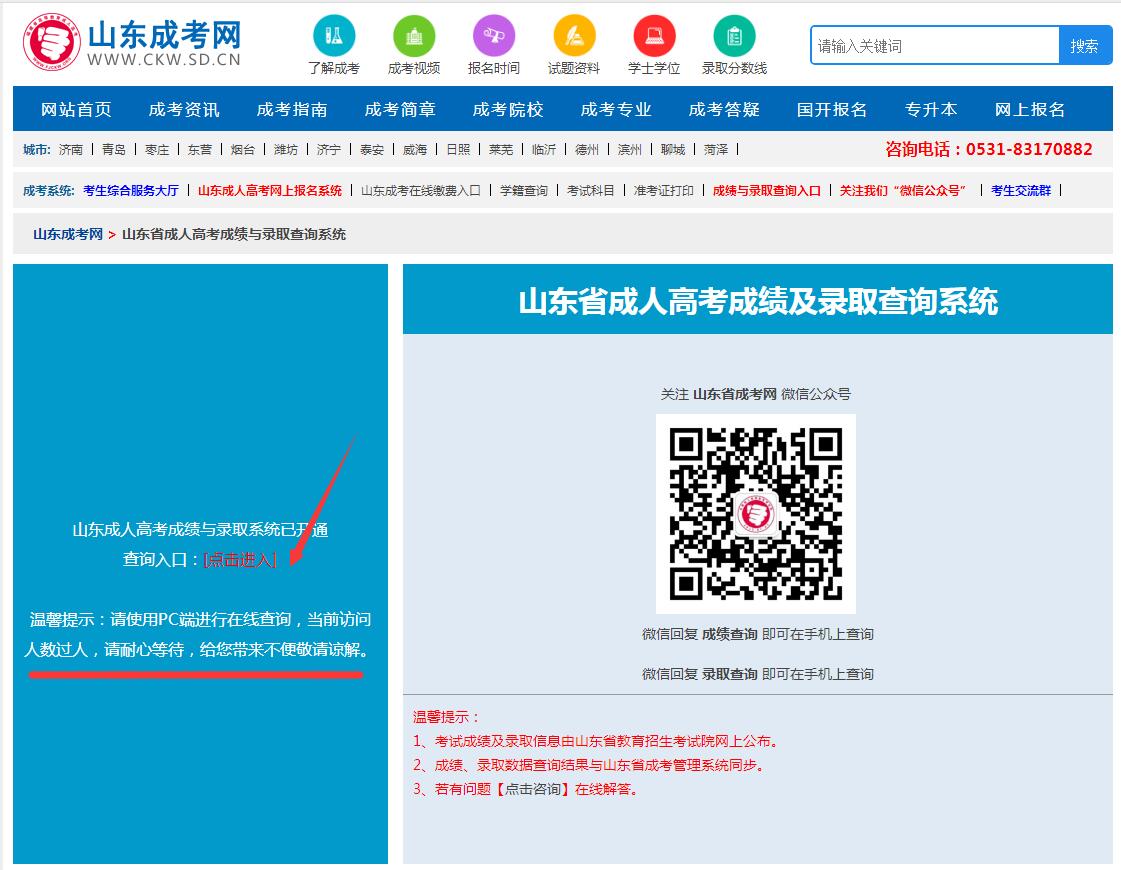1121x870 pixels.
Task: Click the WeChat QR code image
Action: (x=756, y=513)
